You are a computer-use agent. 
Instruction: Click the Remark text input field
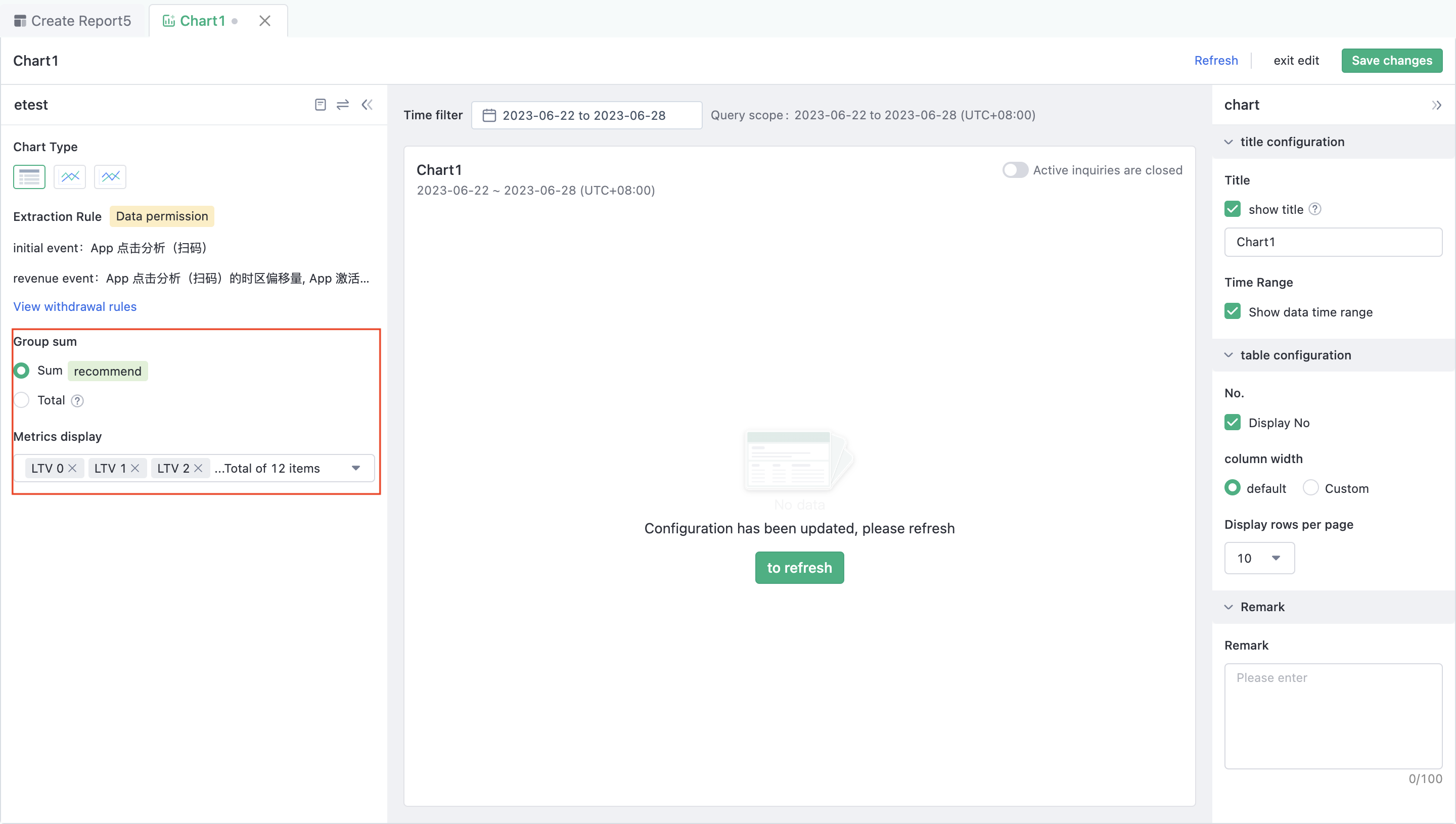[x=1333, y=716]
